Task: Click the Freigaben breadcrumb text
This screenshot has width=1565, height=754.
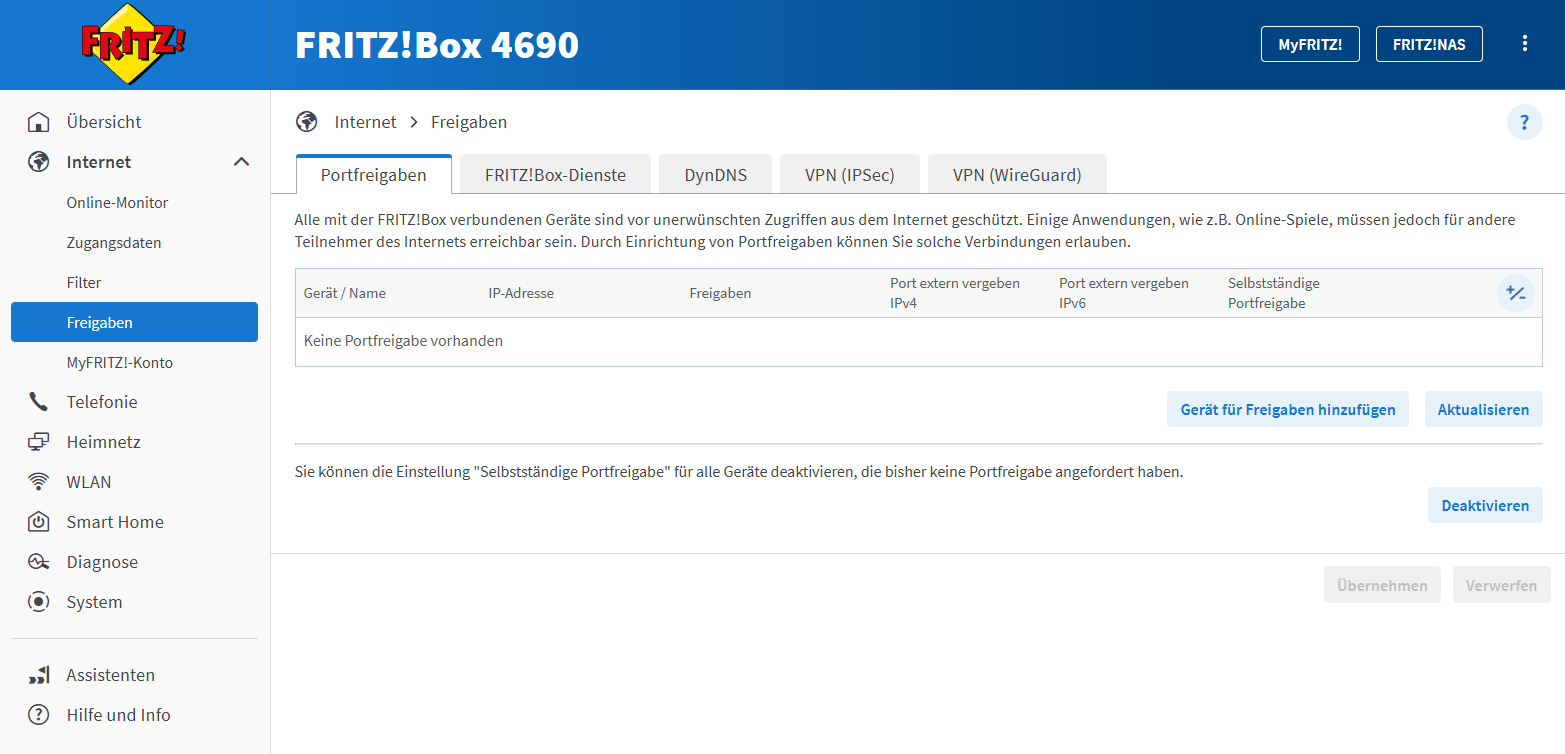Action: click(x=469, y=122)
